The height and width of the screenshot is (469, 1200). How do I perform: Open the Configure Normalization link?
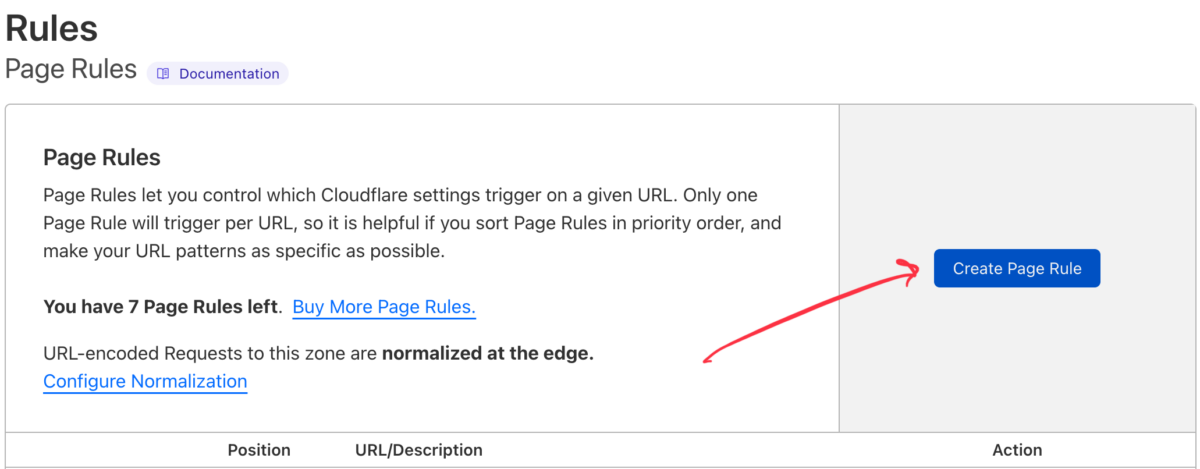[x=145, y=381]
